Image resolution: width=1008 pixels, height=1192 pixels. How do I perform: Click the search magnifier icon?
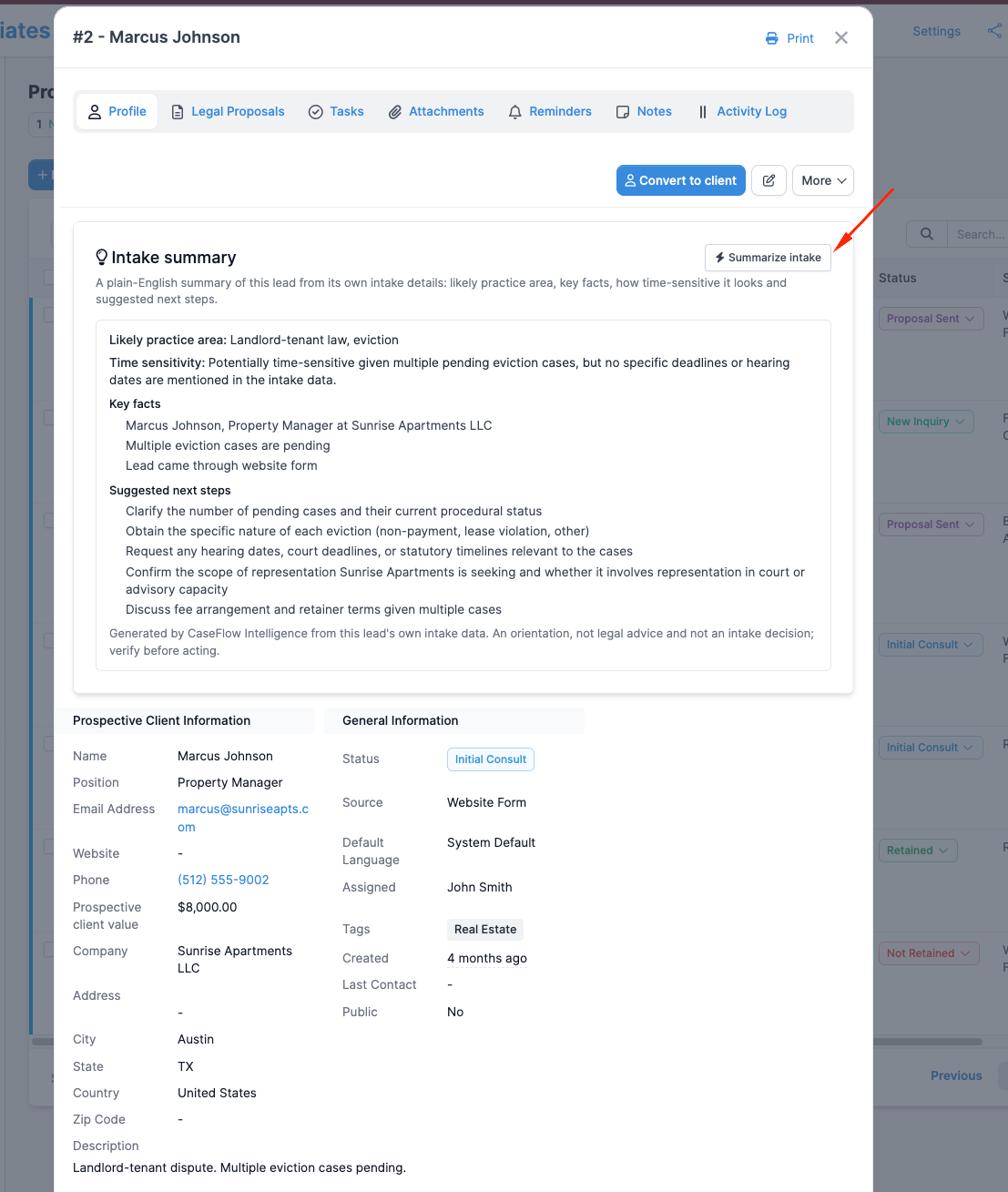point(926,234)
